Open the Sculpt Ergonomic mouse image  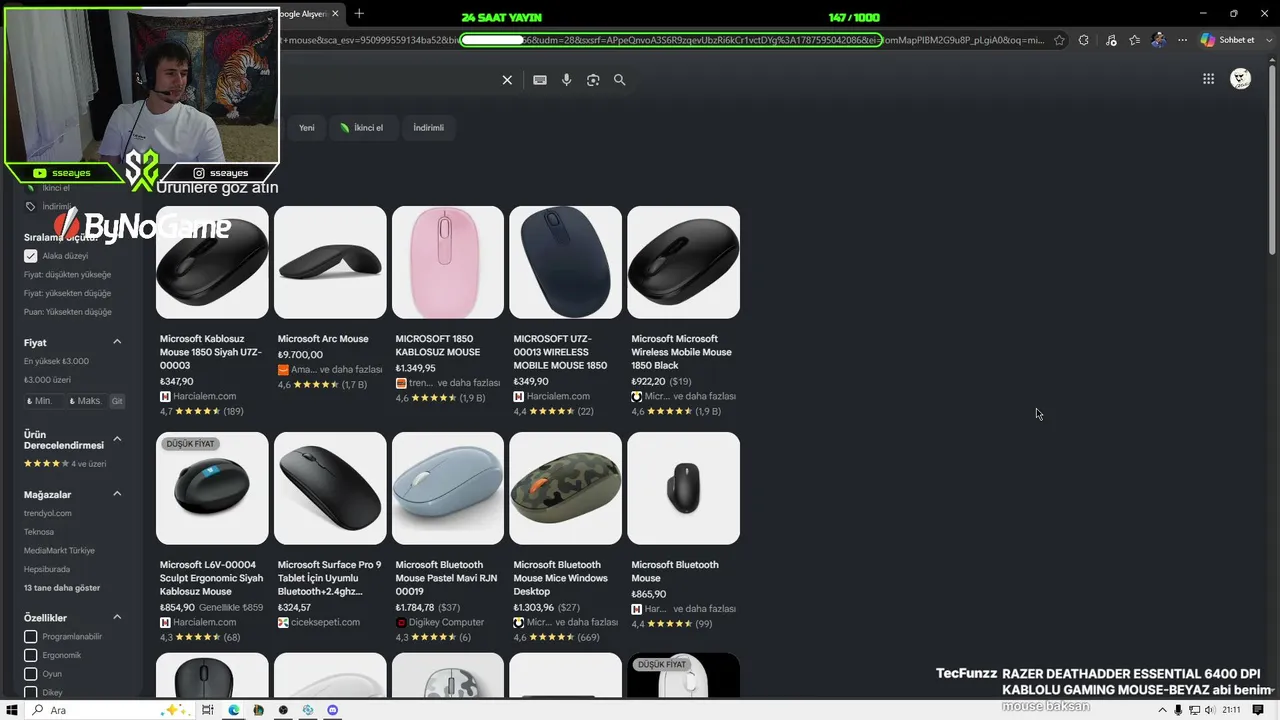[x=212, y=488]
